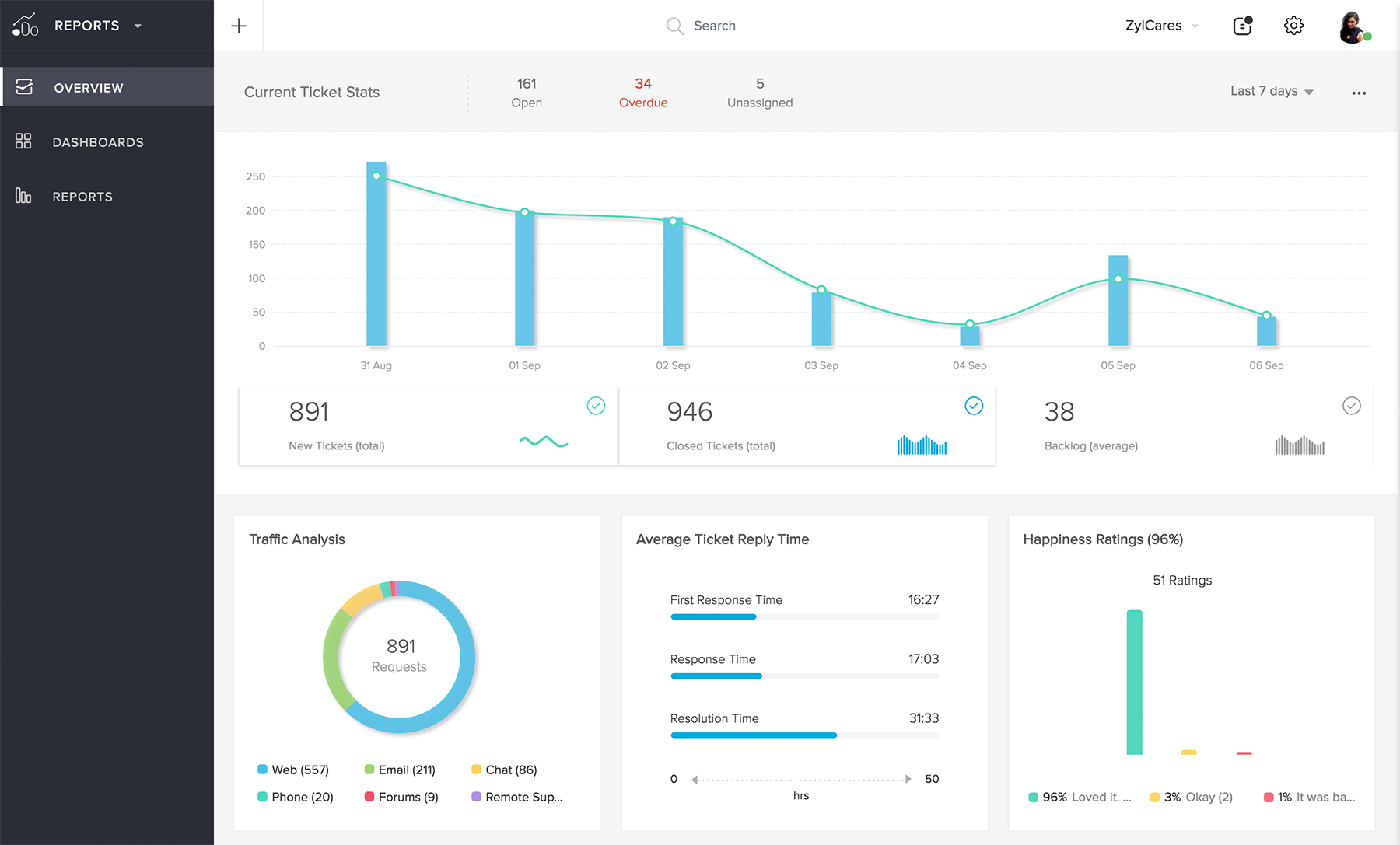Open the notifications icon in header

point(1242,26)
